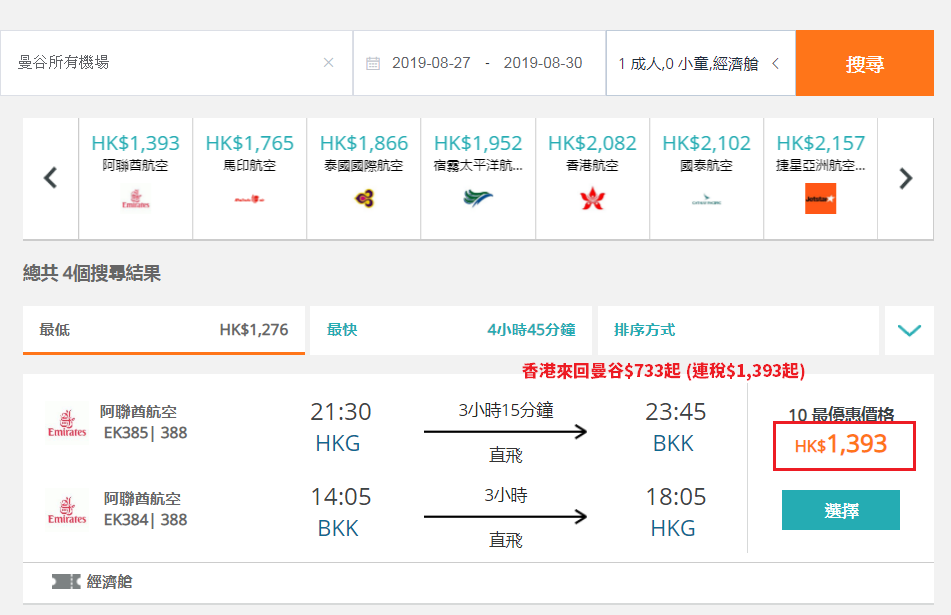This screenshot has height=615, width=951.
Task: Expand the 1 成人,0 小童,經濟艙 passenger selector
Action: (701, 63)
